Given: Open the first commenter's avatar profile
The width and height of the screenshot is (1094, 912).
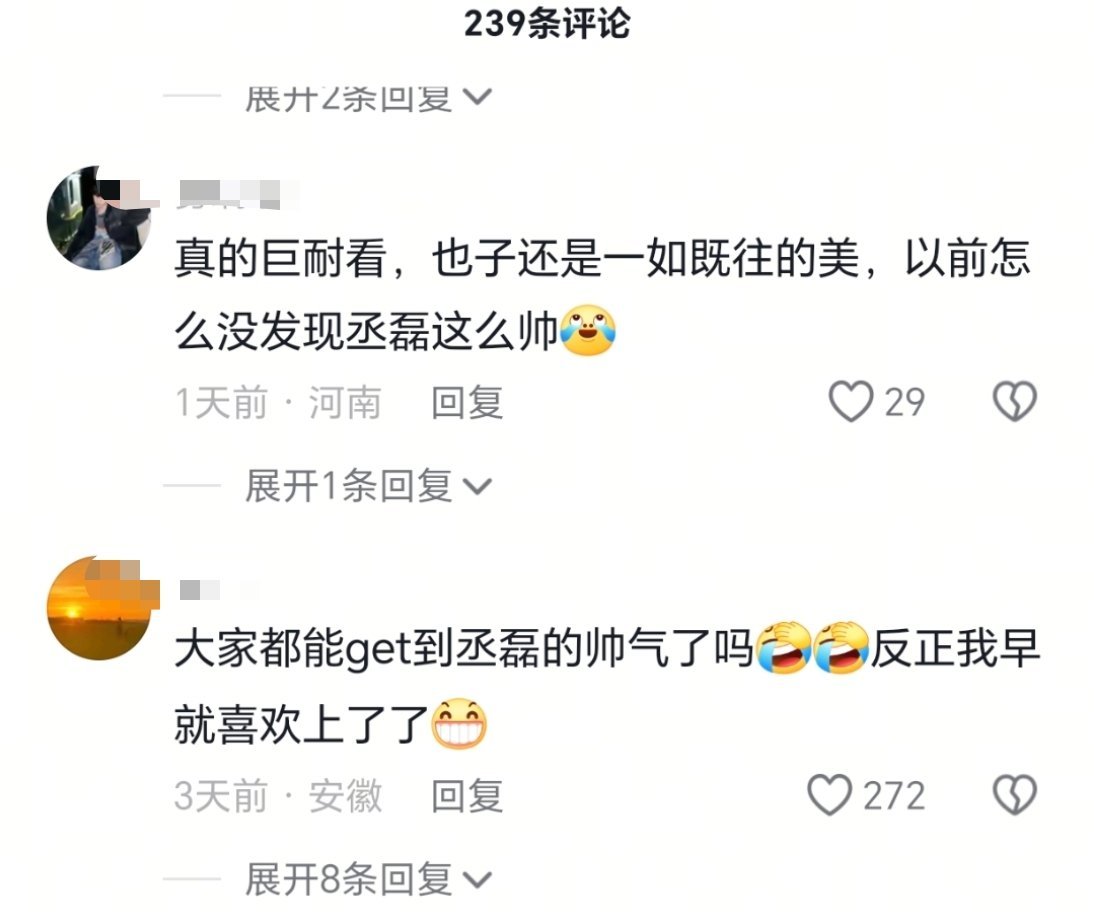Looking at the screenshot, I should (x=99, y=218).
